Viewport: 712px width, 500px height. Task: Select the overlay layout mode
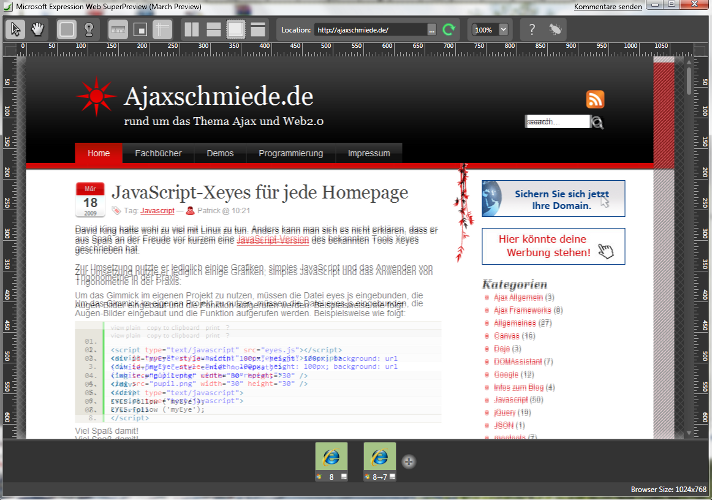236,30
